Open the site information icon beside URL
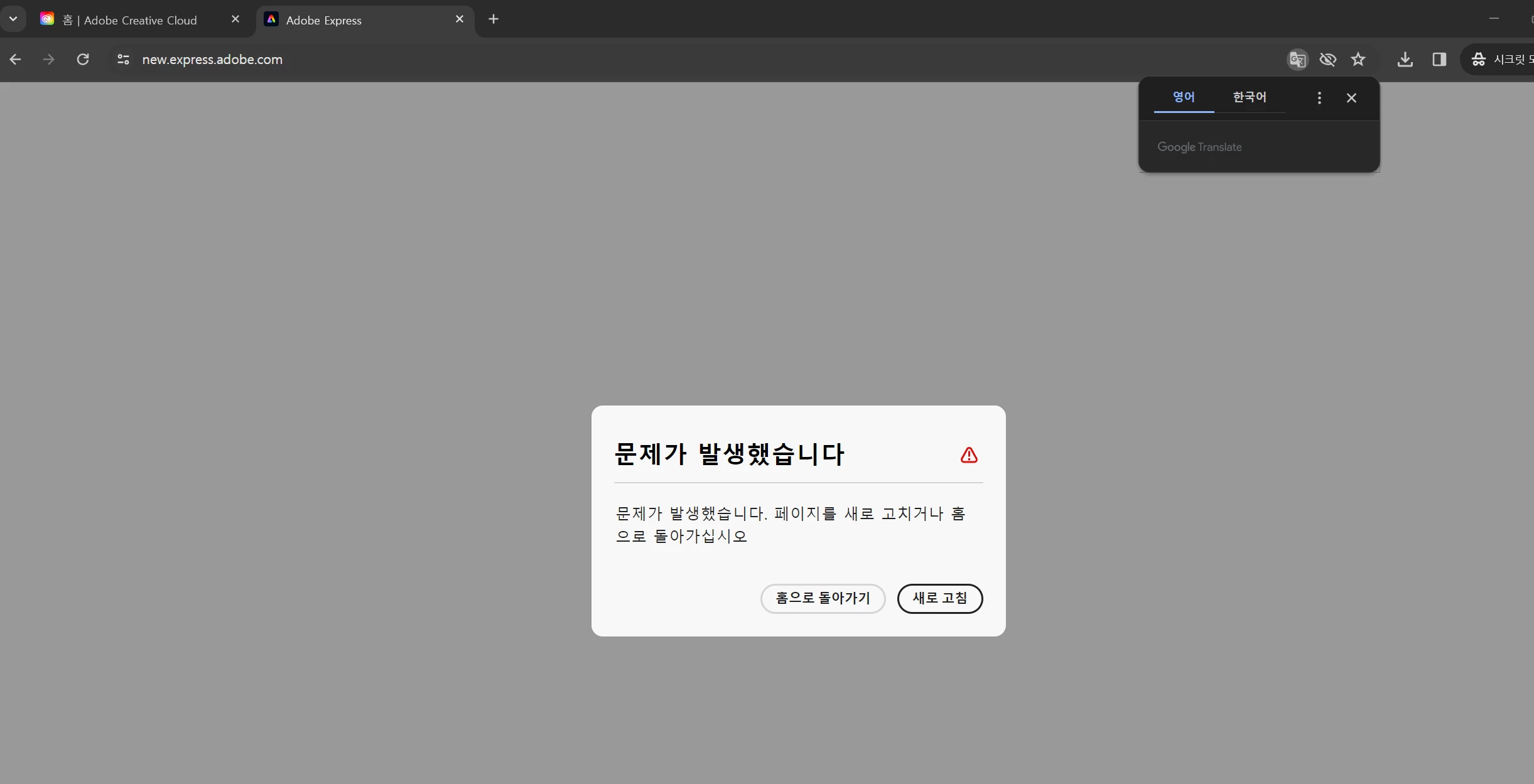Image resolution: width=1534 pixels, height=784 pixels. click(x=123, y=60)
